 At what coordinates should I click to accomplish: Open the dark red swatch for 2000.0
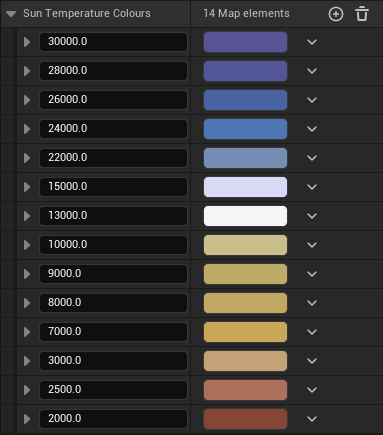click(x=245, y=419)
